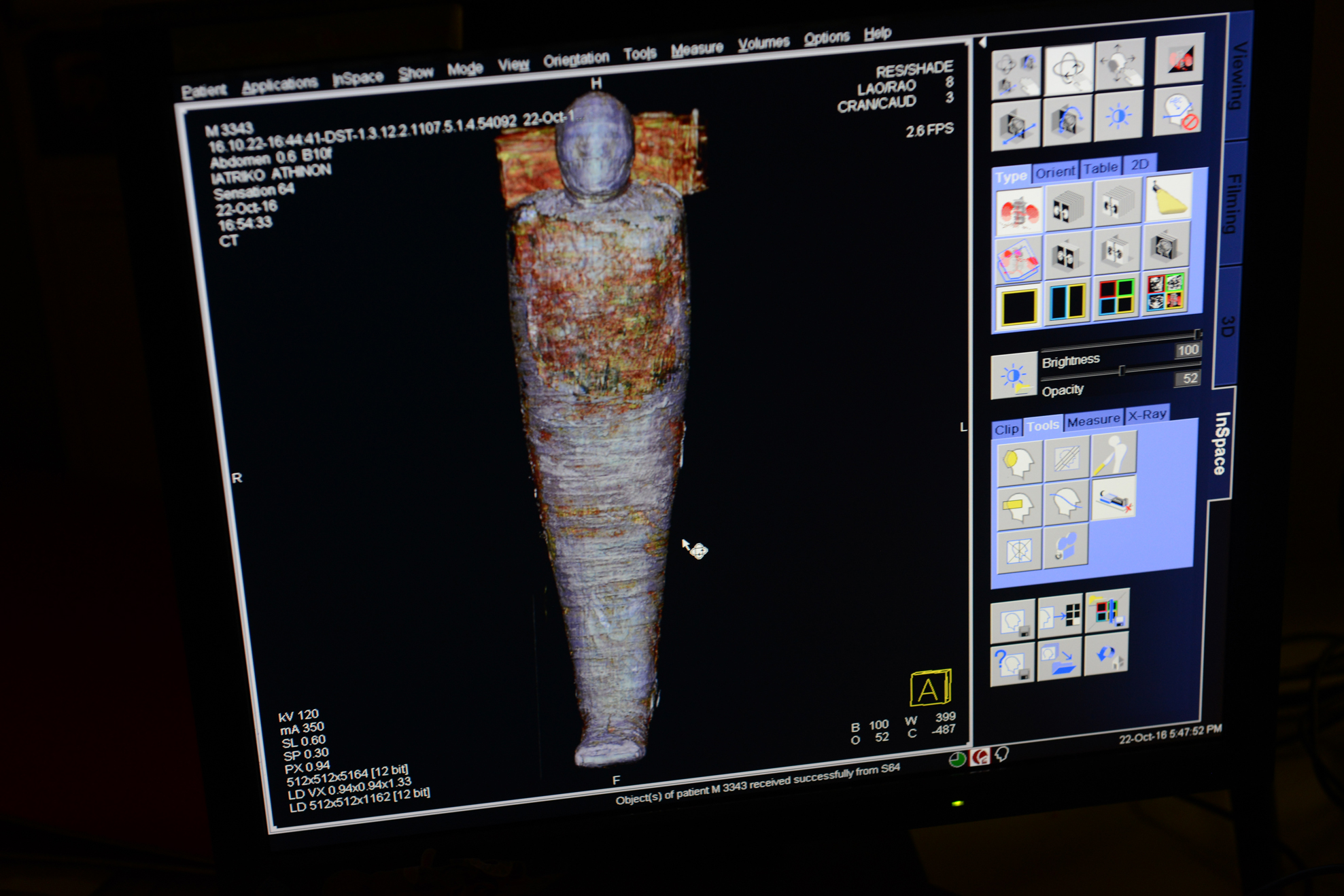Adjust the Opacity slider handle
The height and width of the screenshot is (896, 1344).
(1122, 371)
